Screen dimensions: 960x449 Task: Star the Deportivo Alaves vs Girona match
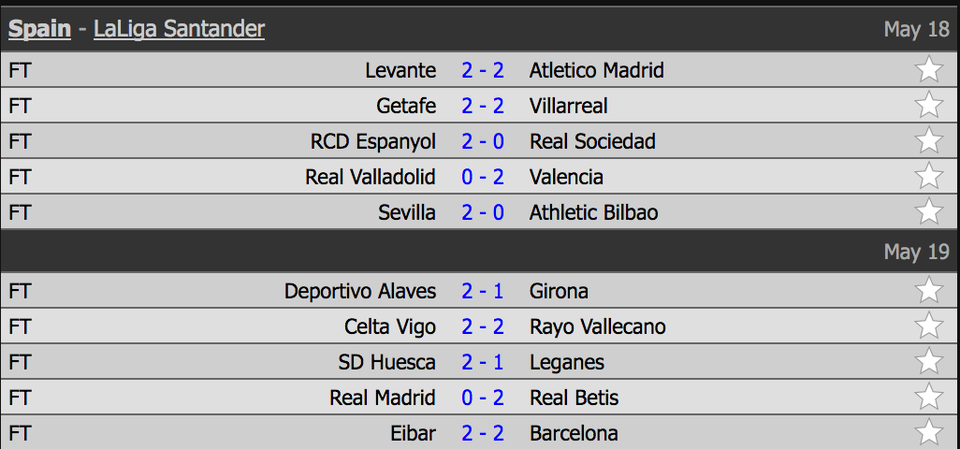pyautogui.click(x=929, y=291)
